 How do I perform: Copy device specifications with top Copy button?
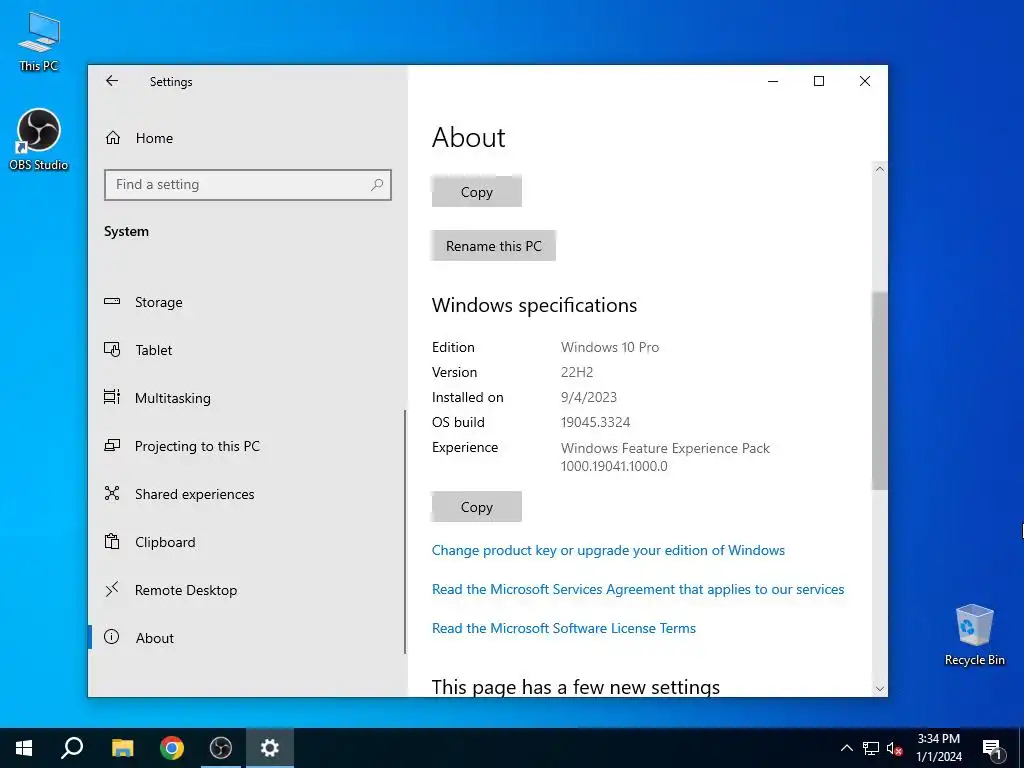[477, 192]
